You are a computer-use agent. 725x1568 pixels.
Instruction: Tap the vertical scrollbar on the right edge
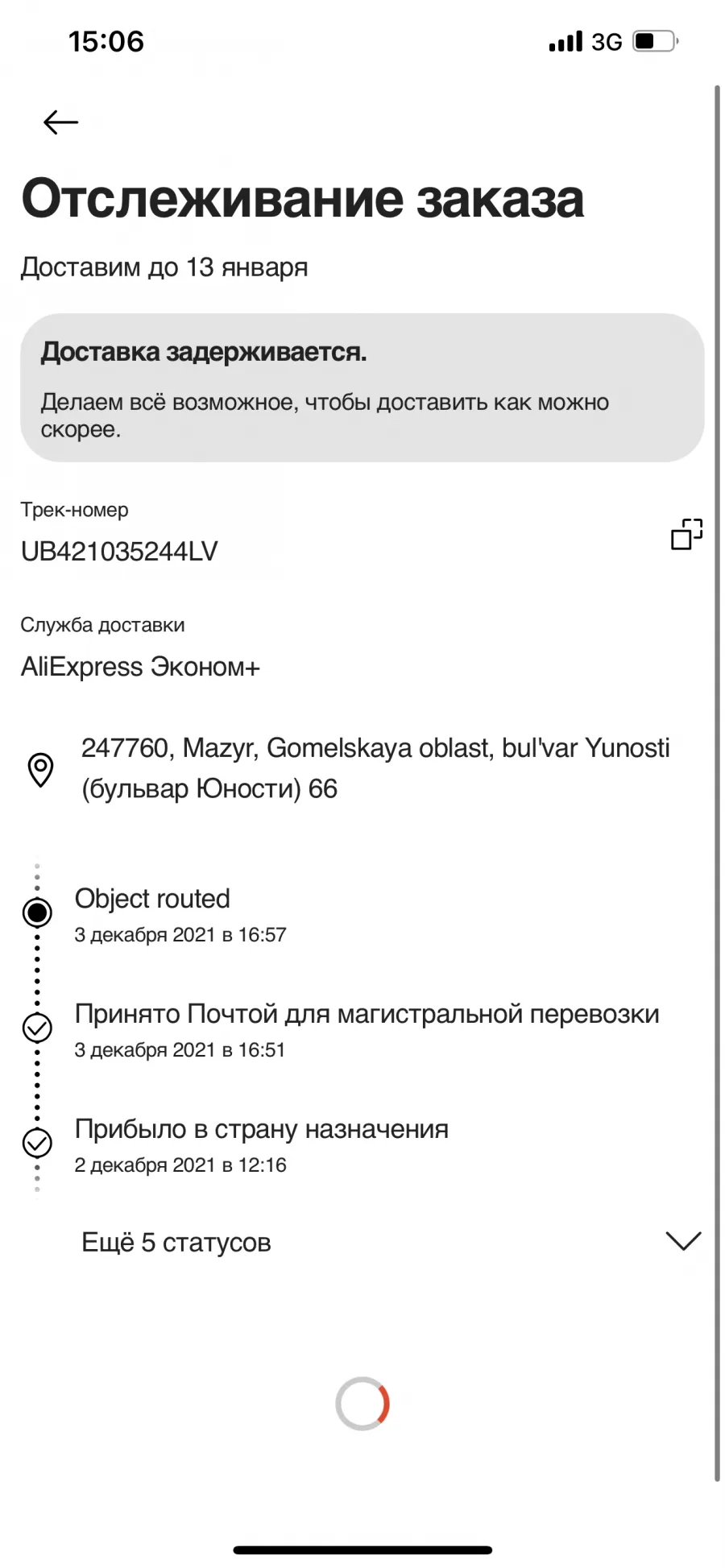(x=717, y=783)
